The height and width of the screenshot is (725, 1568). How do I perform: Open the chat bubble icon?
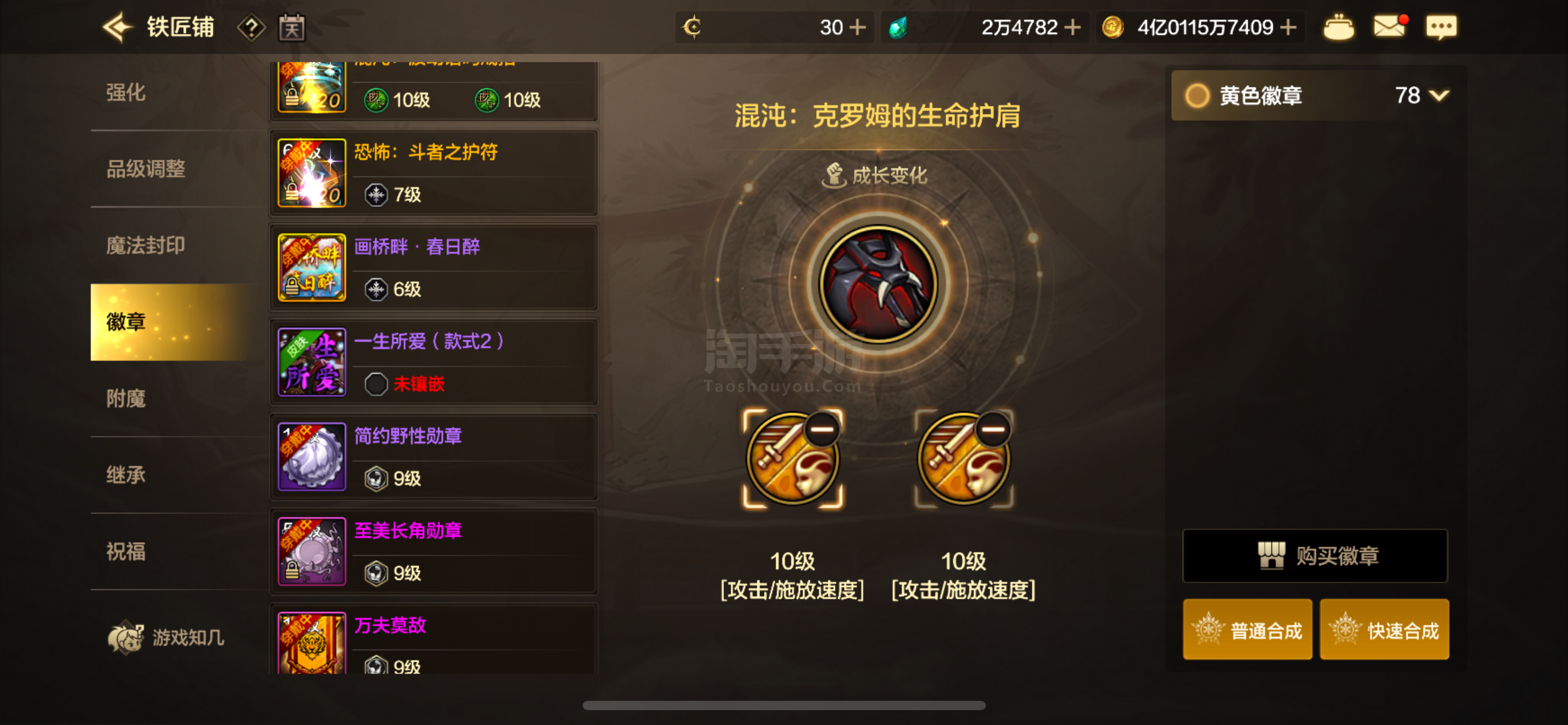click(1441, 27)
